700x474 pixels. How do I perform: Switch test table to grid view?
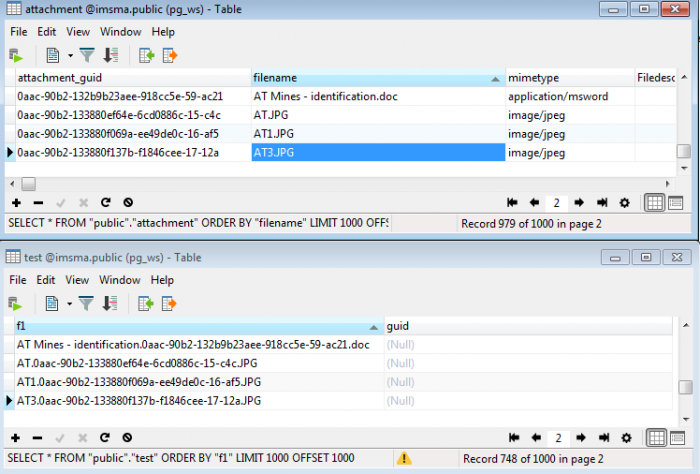(655, 438)
